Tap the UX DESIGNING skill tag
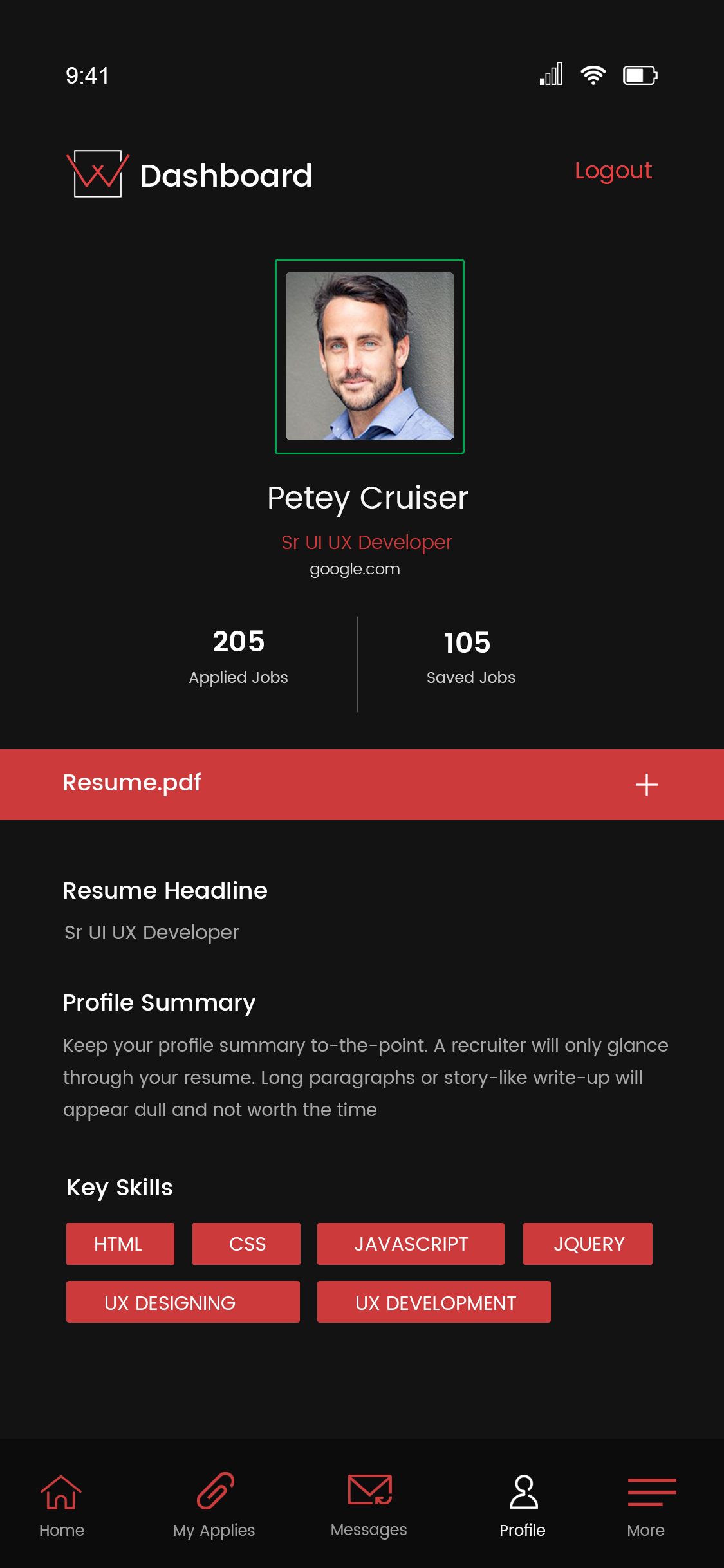Image resolution: width=724 pixels, height=1568 pixels. 183,1302
